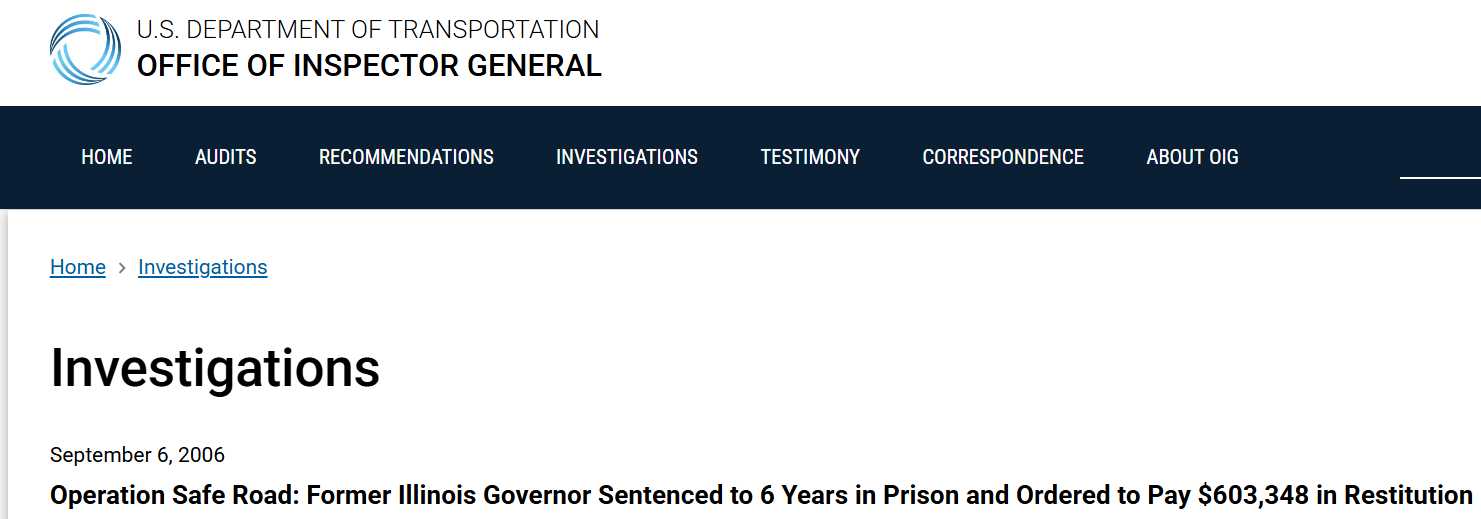
Task: Go to Recommendations in the navigation bar
Action: [x=406, y=157]
